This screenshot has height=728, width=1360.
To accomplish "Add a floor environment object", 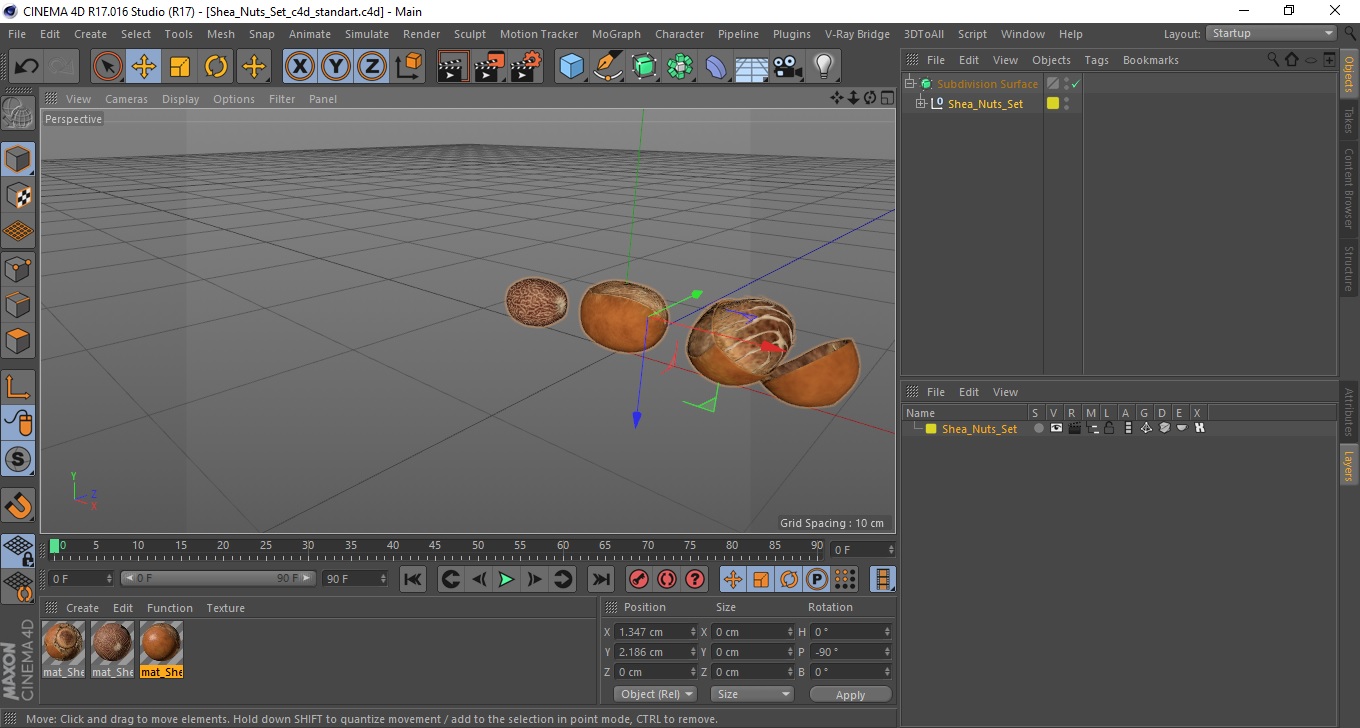I will (751, 67).
